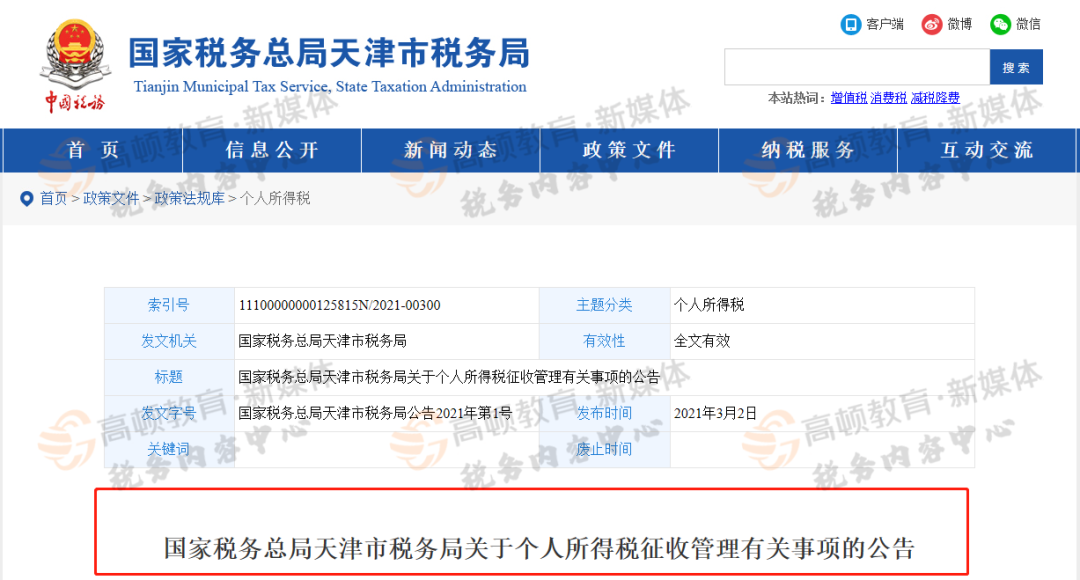This screenshot has width=1080, height=580.
Task: Select the 政策文件 navigation tab
Action: [x=628, y=150]
